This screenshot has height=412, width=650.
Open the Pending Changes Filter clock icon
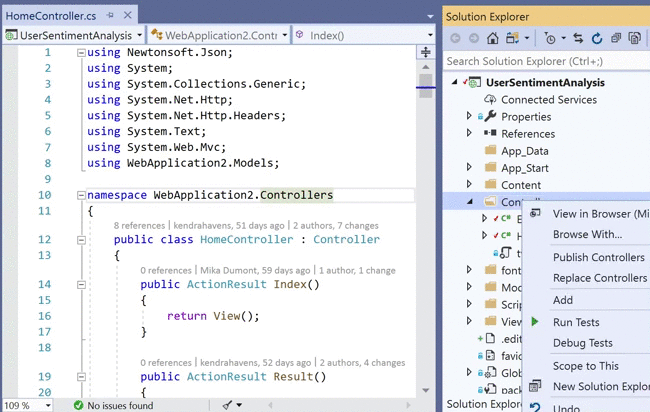(x=550, y=39)
